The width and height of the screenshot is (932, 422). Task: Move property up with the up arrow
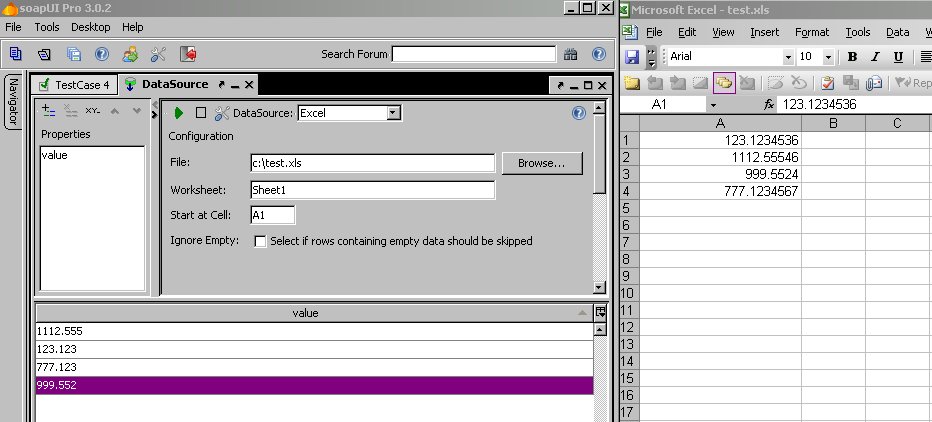tap(115, 111)
